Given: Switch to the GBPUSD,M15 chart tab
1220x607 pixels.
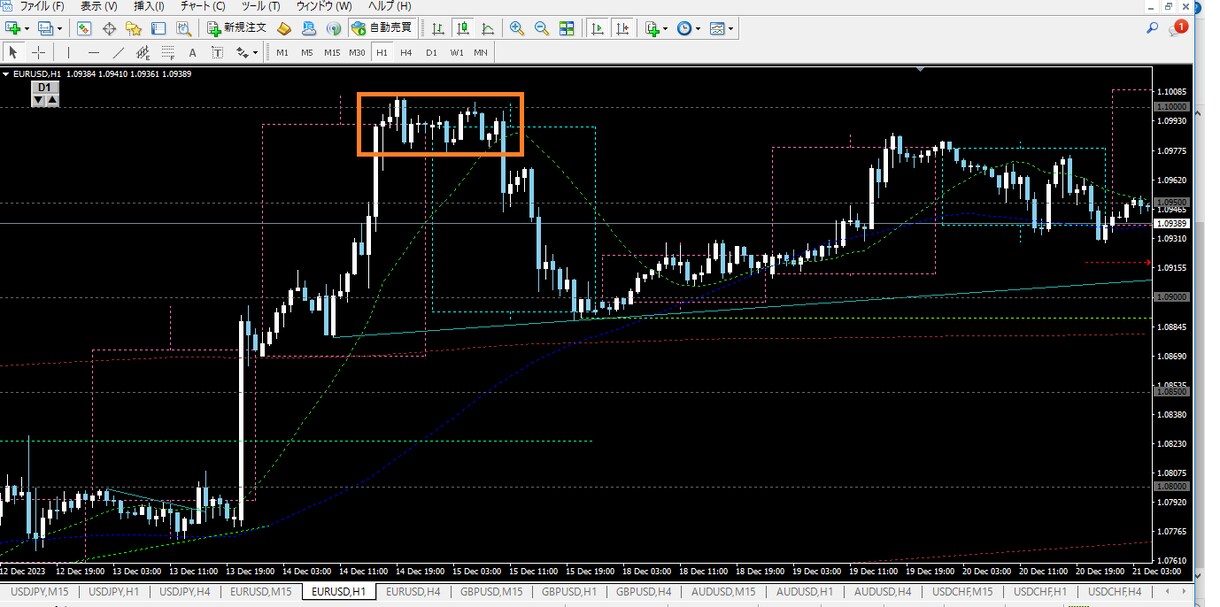Looking at the screenshot, I should pyautogui.click(x=491, y=592).
